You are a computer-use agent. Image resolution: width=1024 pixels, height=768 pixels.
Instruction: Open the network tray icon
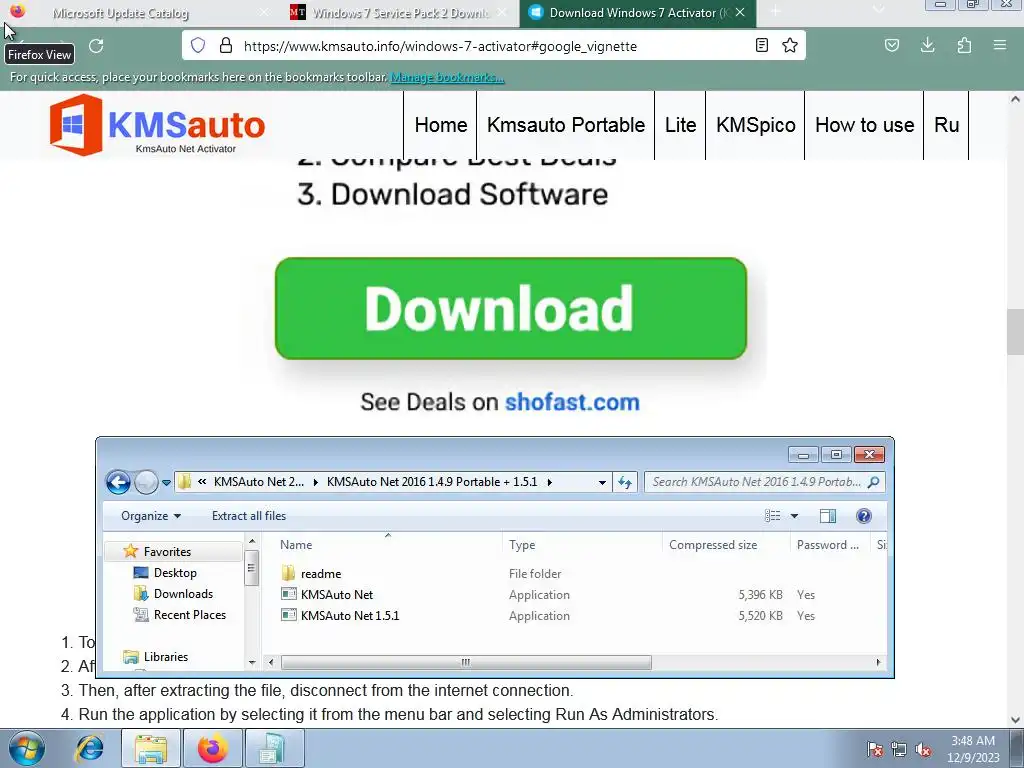(899, 749)
